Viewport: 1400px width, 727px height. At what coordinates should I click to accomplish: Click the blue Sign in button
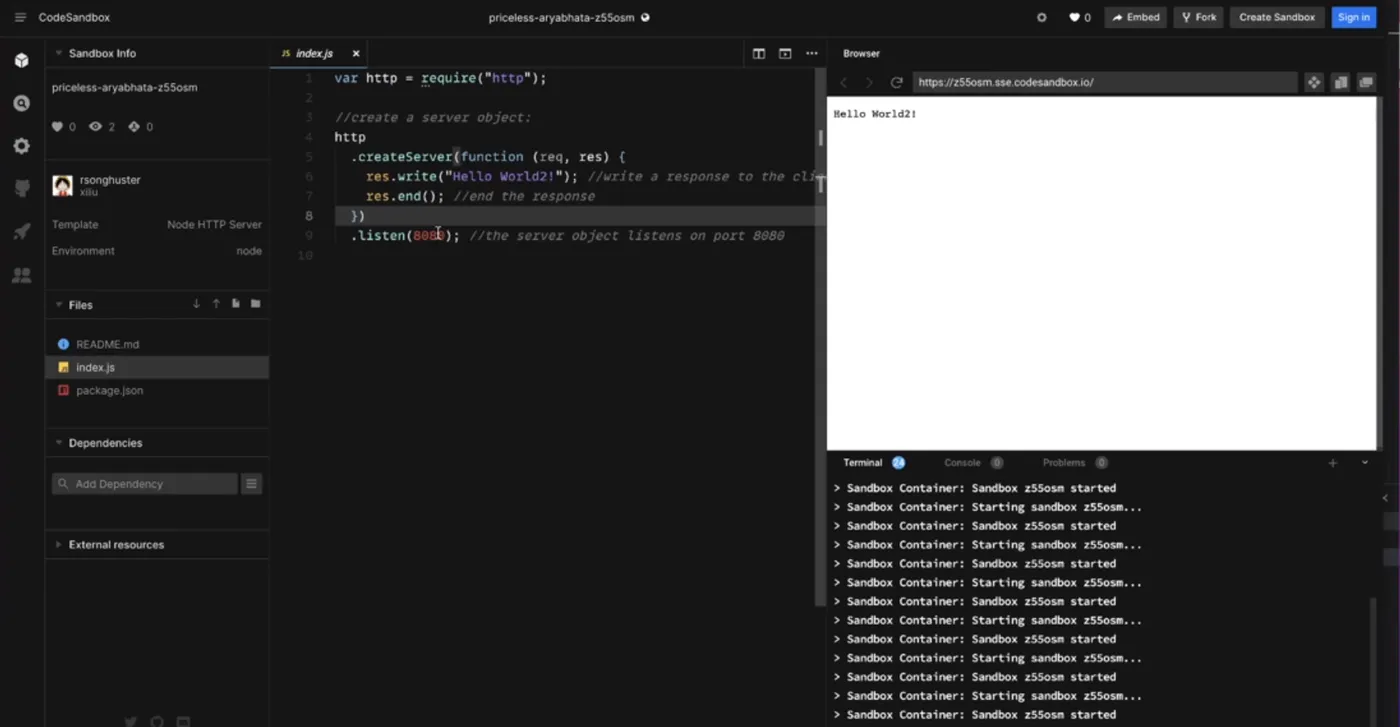[1354, 17]
